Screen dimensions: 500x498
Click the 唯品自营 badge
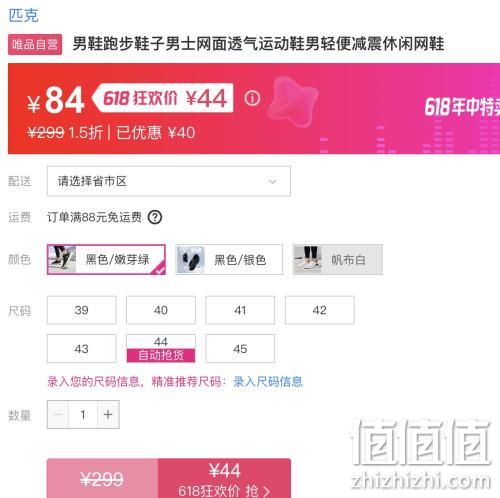35,44
